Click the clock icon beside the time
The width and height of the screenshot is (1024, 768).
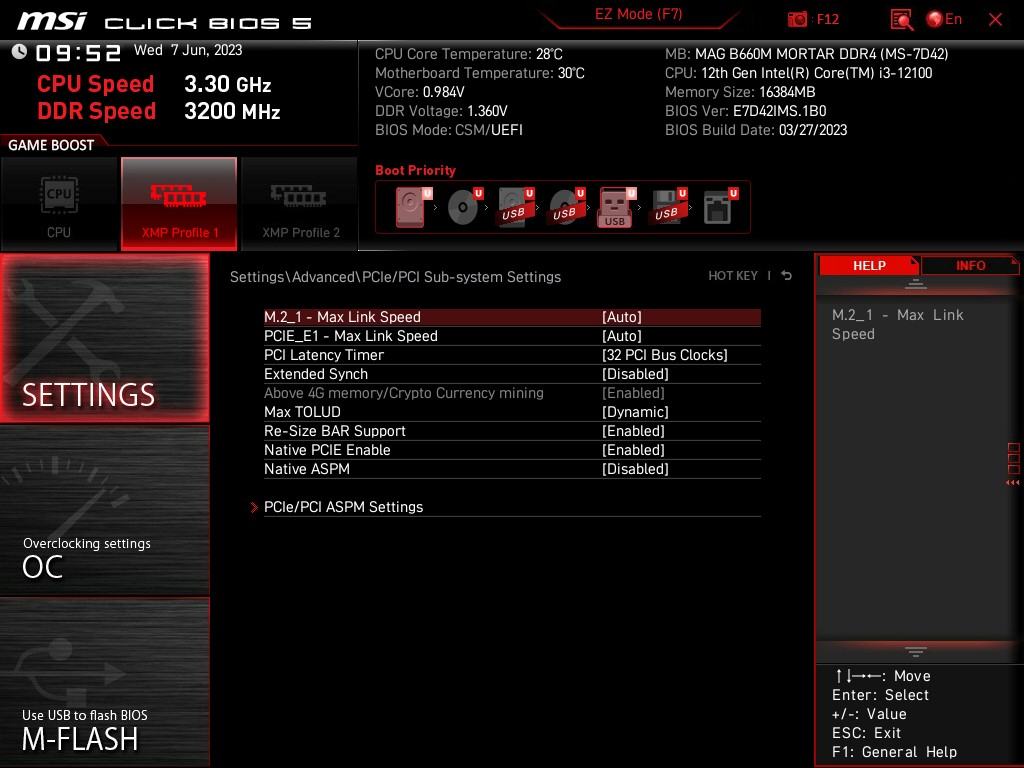tap(19, 52)
